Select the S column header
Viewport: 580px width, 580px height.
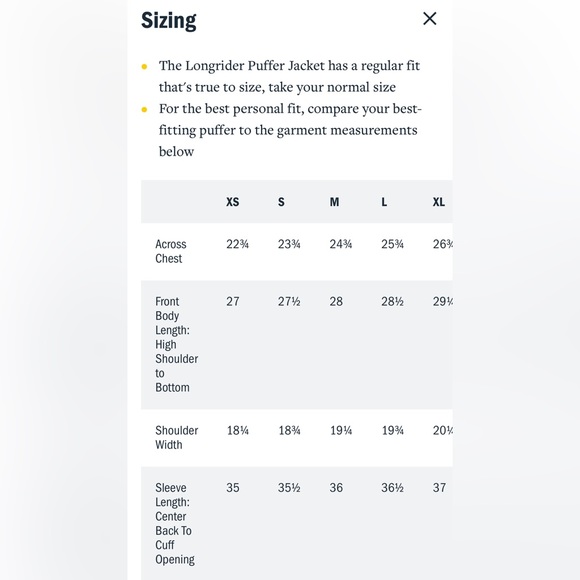point(281,202)
